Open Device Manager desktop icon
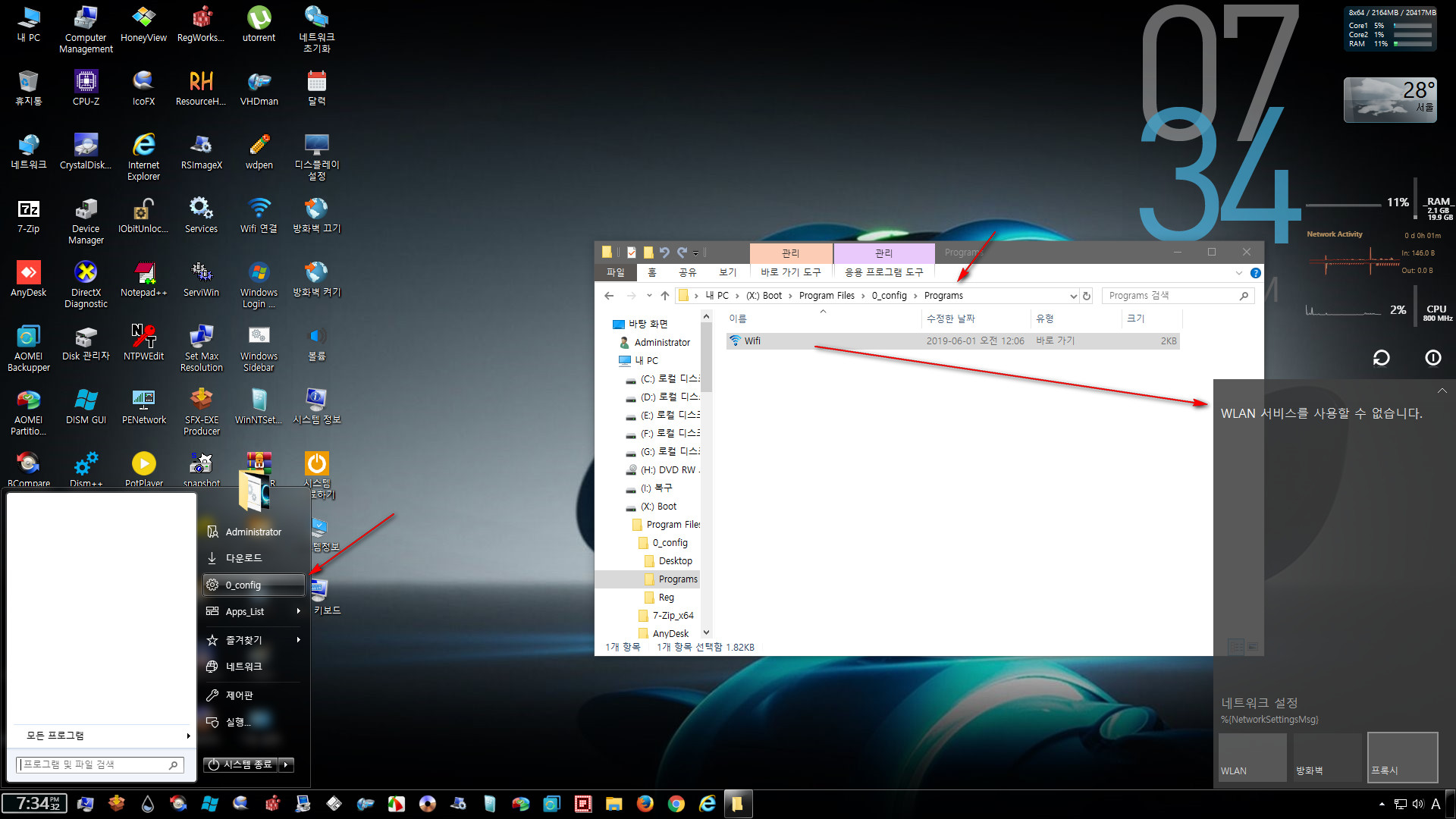Image resolution: width=1456 pixels, height=819 pixels. click(x=86, y=220)
